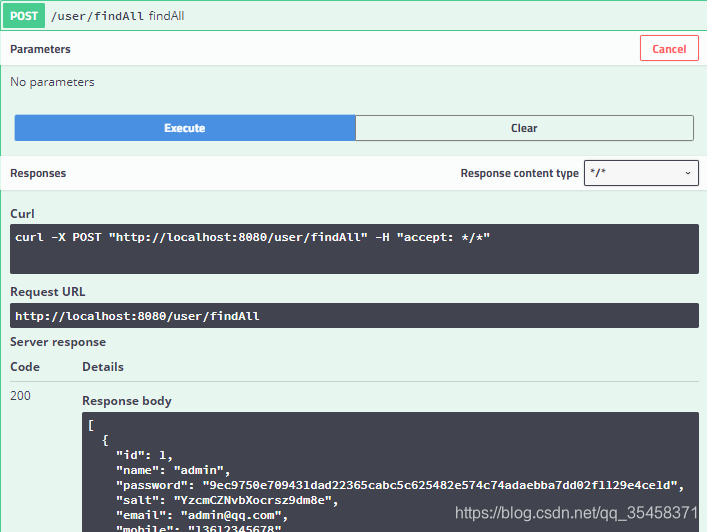Select the curl command text box

pyautogui.click(x=354, y=249)
